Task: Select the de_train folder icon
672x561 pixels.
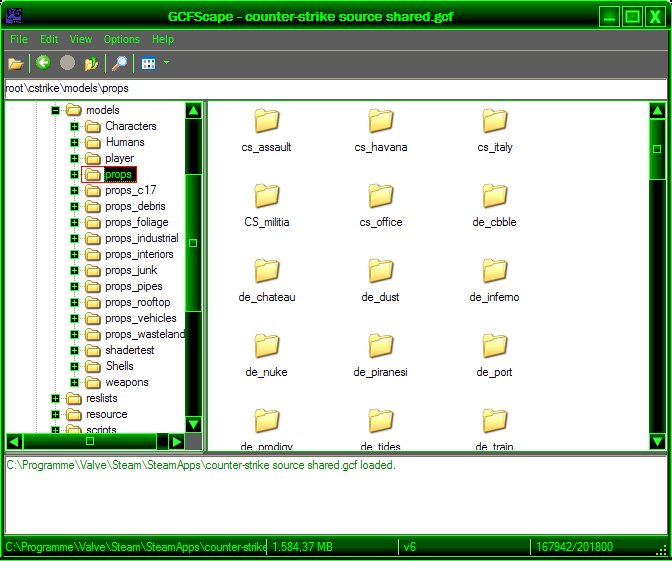Action: (495, 420)
